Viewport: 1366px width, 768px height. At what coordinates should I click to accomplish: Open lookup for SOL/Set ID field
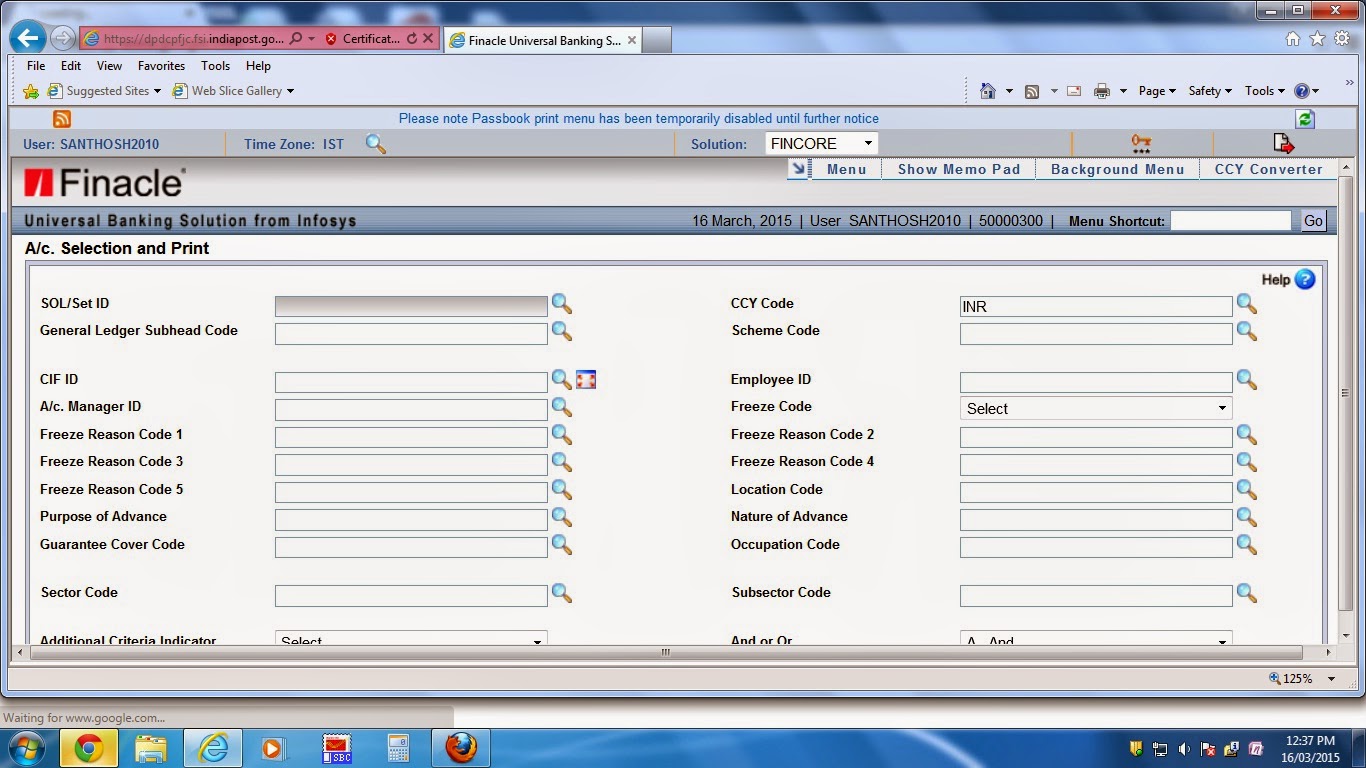562,304
